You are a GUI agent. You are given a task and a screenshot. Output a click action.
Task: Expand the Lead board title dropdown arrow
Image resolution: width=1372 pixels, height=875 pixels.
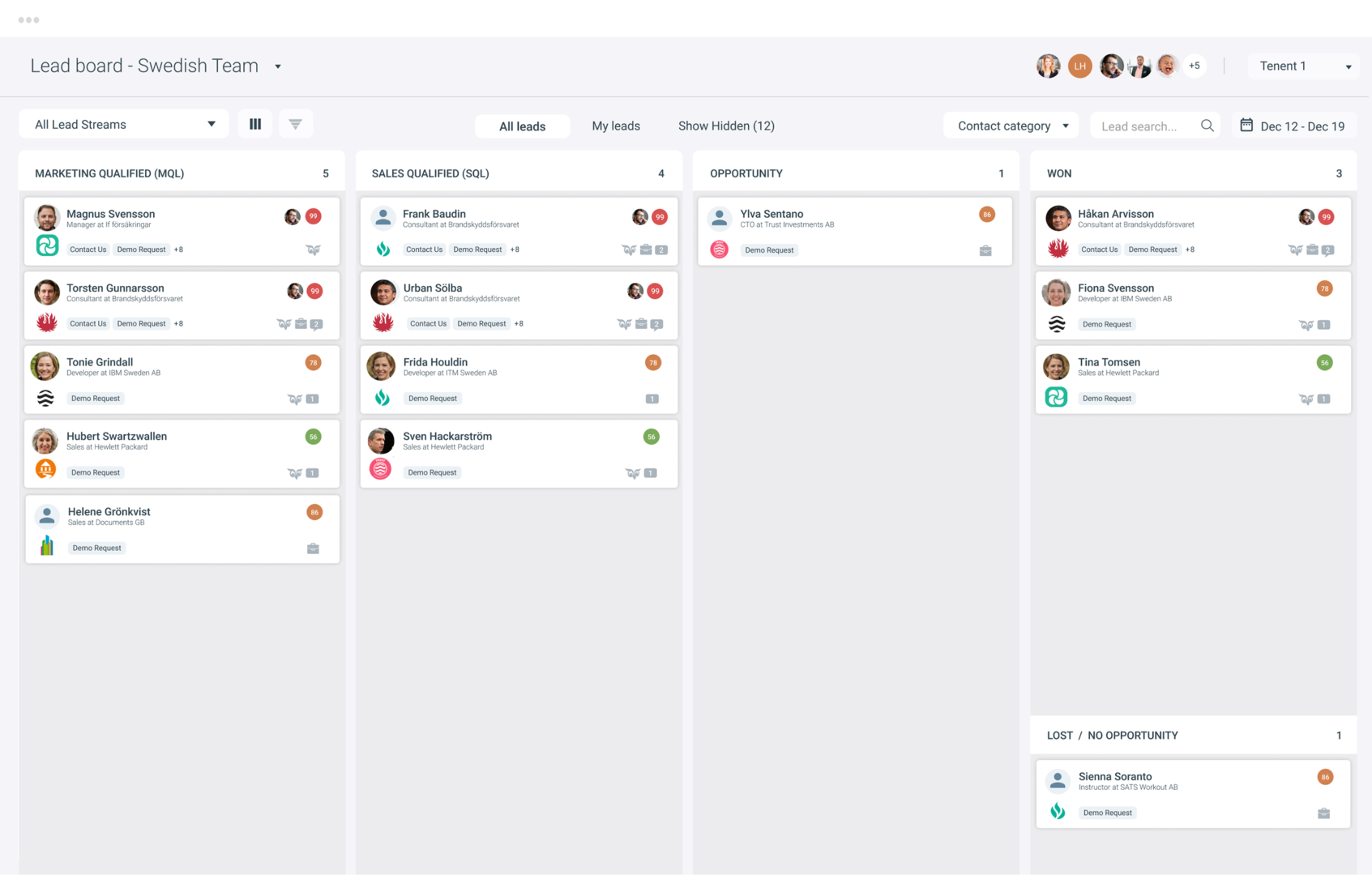point(278,66)
